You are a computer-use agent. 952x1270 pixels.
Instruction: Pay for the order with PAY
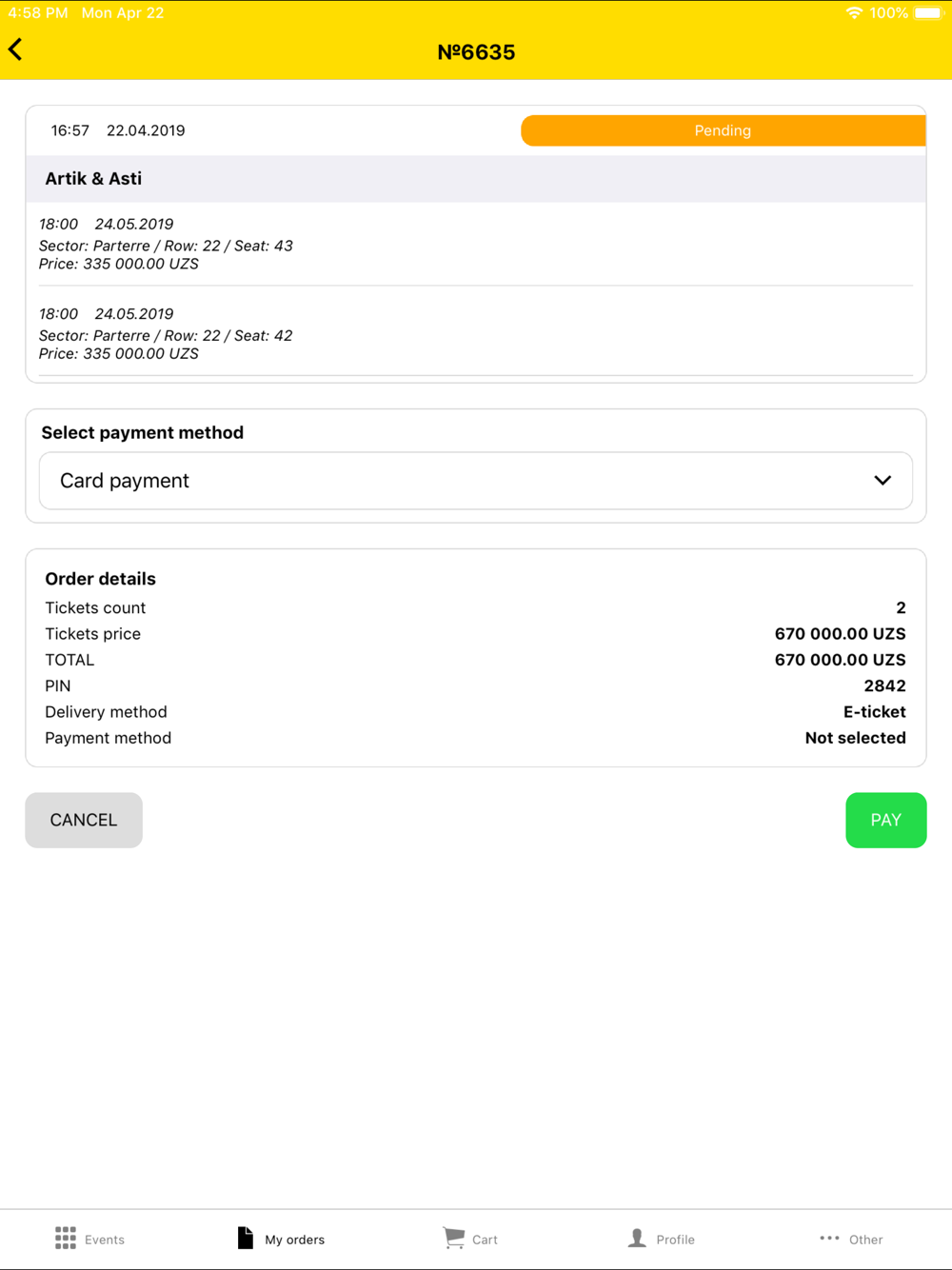[x=885, y=820]
